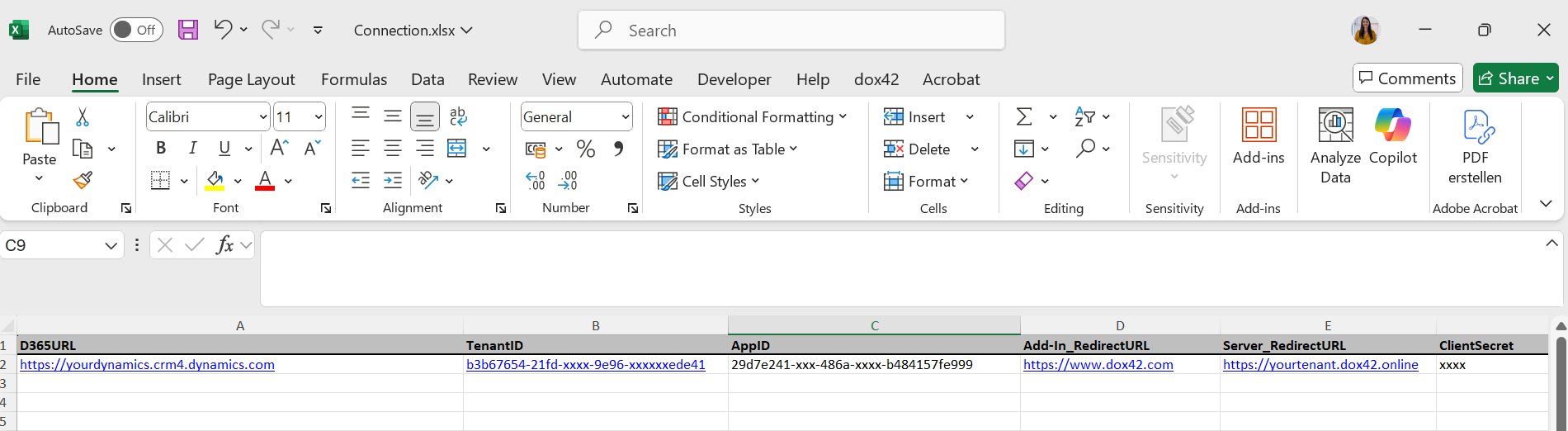Open the Calibri font name dropdown

coord(263,117)
